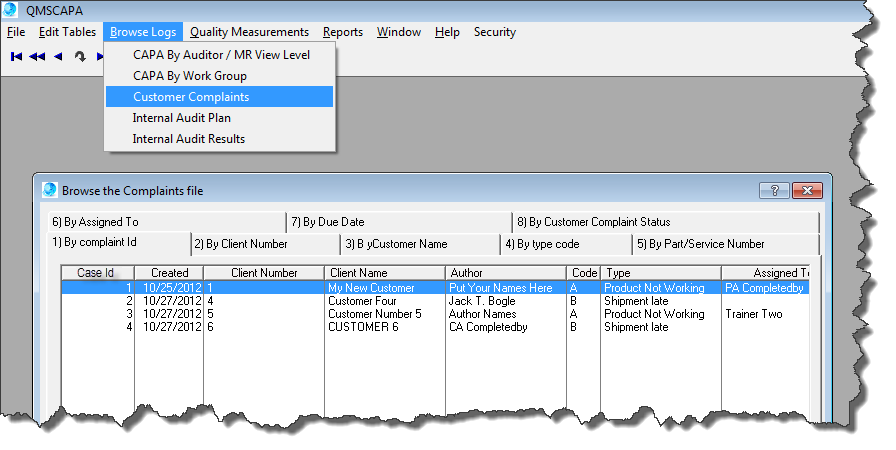
Task: Click the curved arrow toolbar icon
Action: 80,57
